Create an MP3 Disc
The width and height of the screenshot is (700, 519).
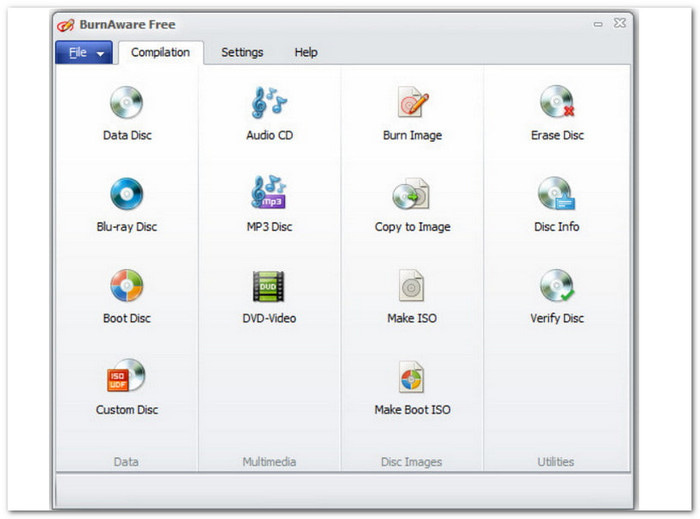pos(270,205)
